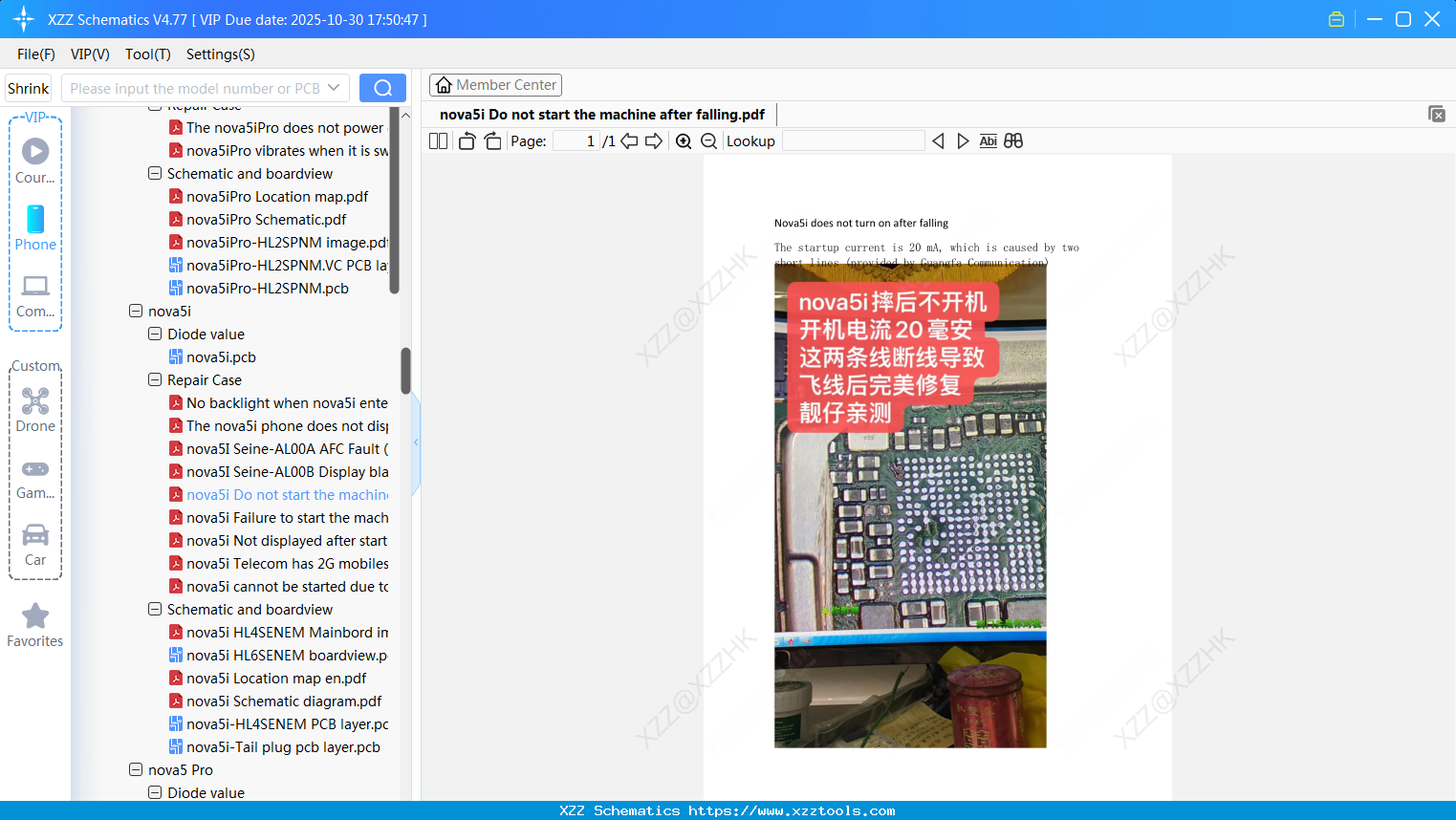The width and height of the screenshot is (1456, 820).
Task: Rotate page counterclockwise
Action: coord(467,140)
